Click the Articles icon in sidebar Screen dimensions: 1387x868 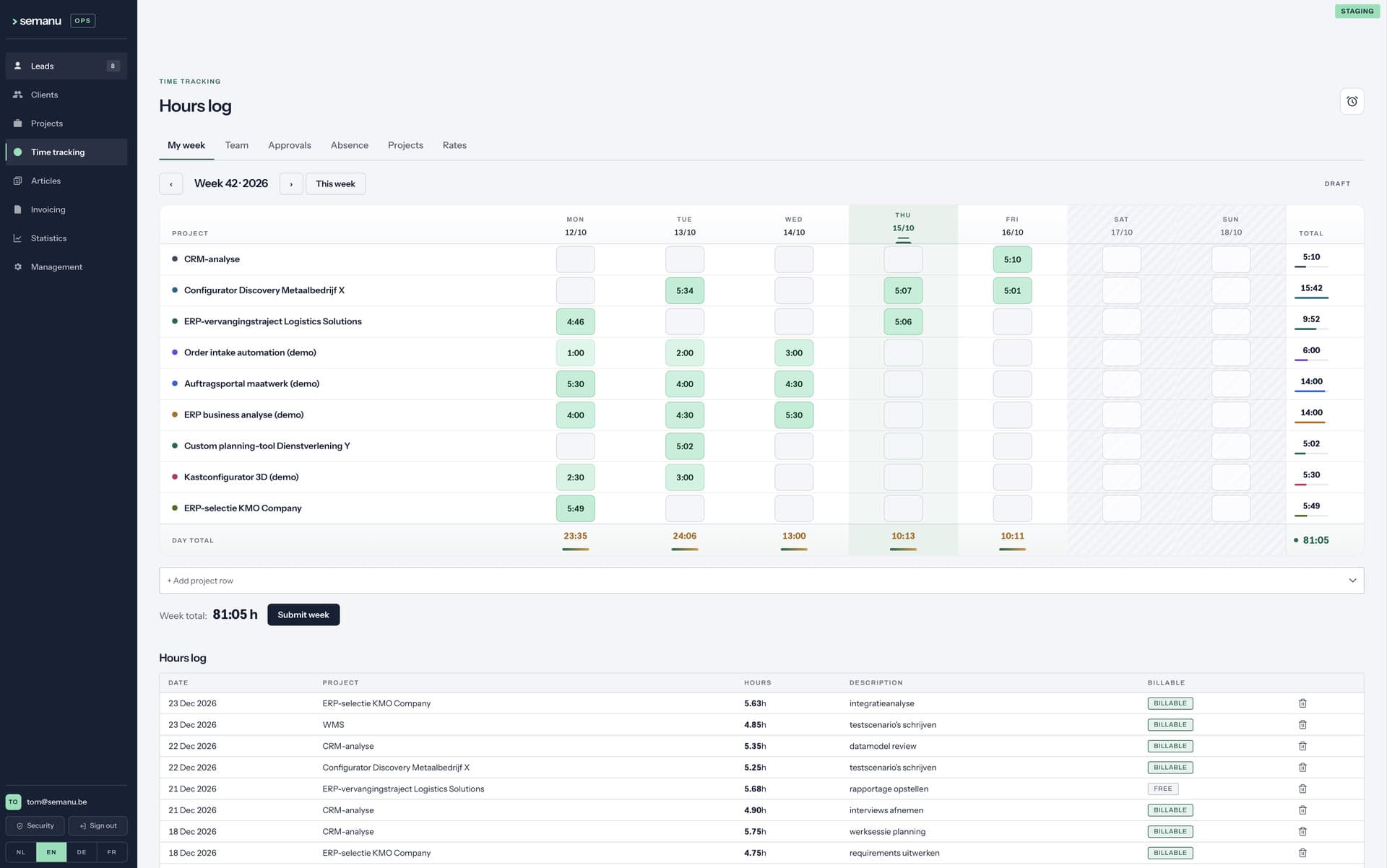pyautogui.click(x=18, y=181)
